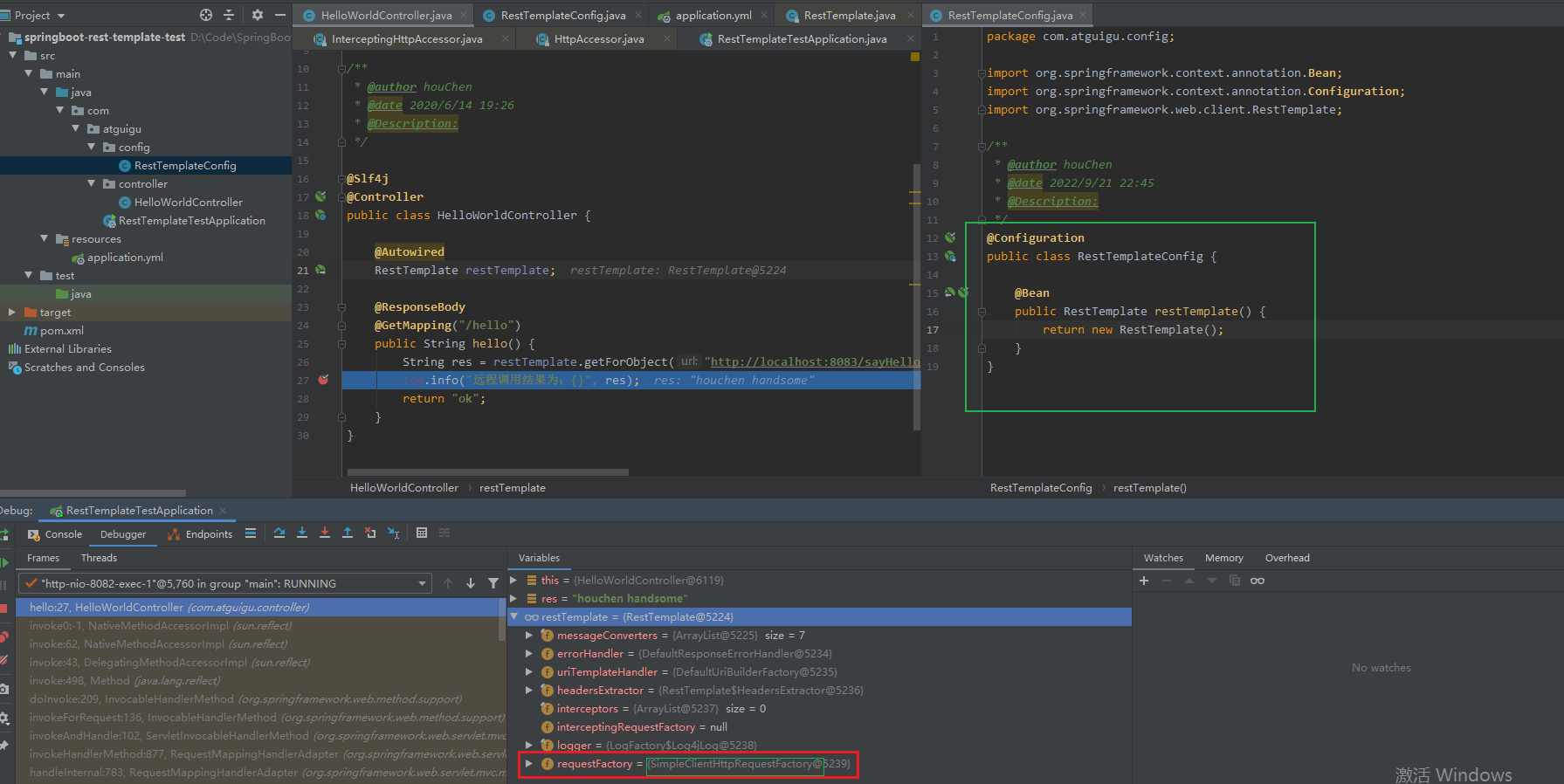Expand the errorHandler variable

(x=528, y=653)
